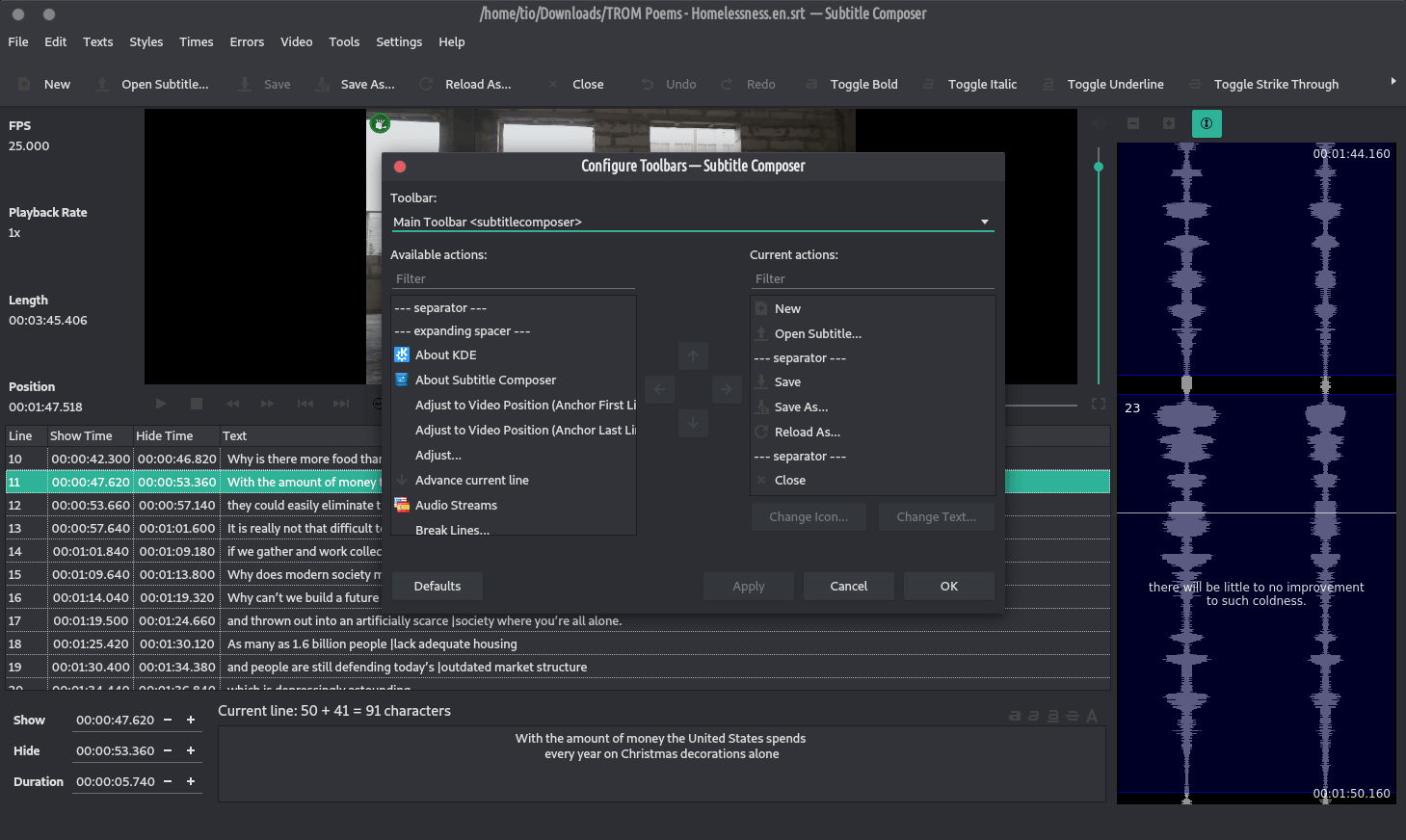Image resolution: width=1406 pixels, height=840 pixels.
Task: Click the Toggle Italic toolbar icon
Action: 929,84
